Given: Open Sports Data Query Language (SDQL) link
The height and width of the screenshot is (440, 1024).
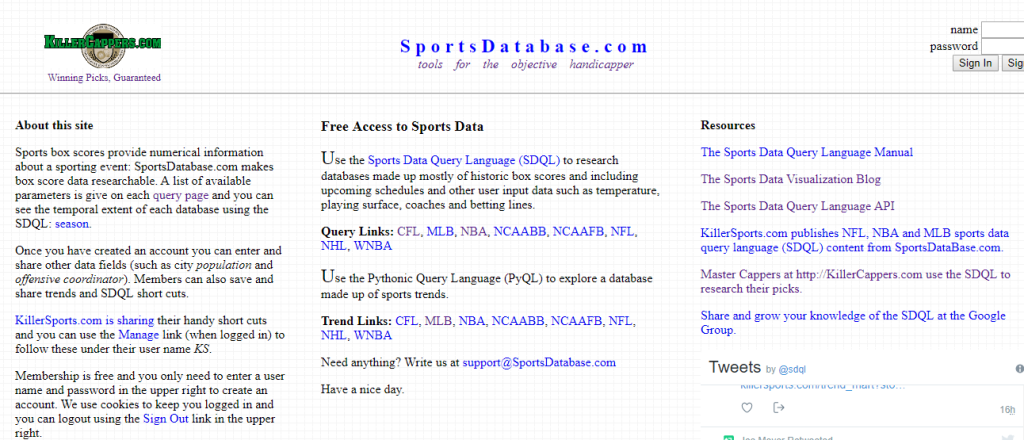Looking at the screenshot, I should (x=464, y=160).
